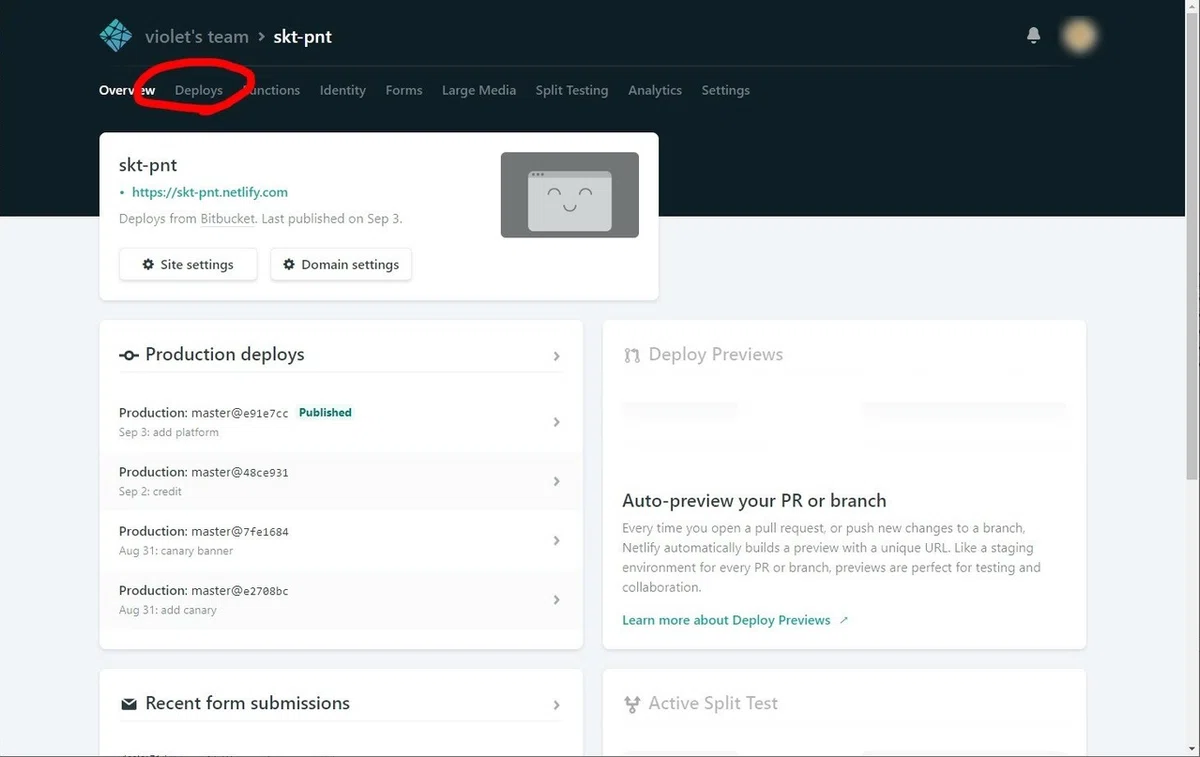Click the site preview smiley thumbnail
The height and width of the screenshot is (757, 1200).
click(570, 195)
